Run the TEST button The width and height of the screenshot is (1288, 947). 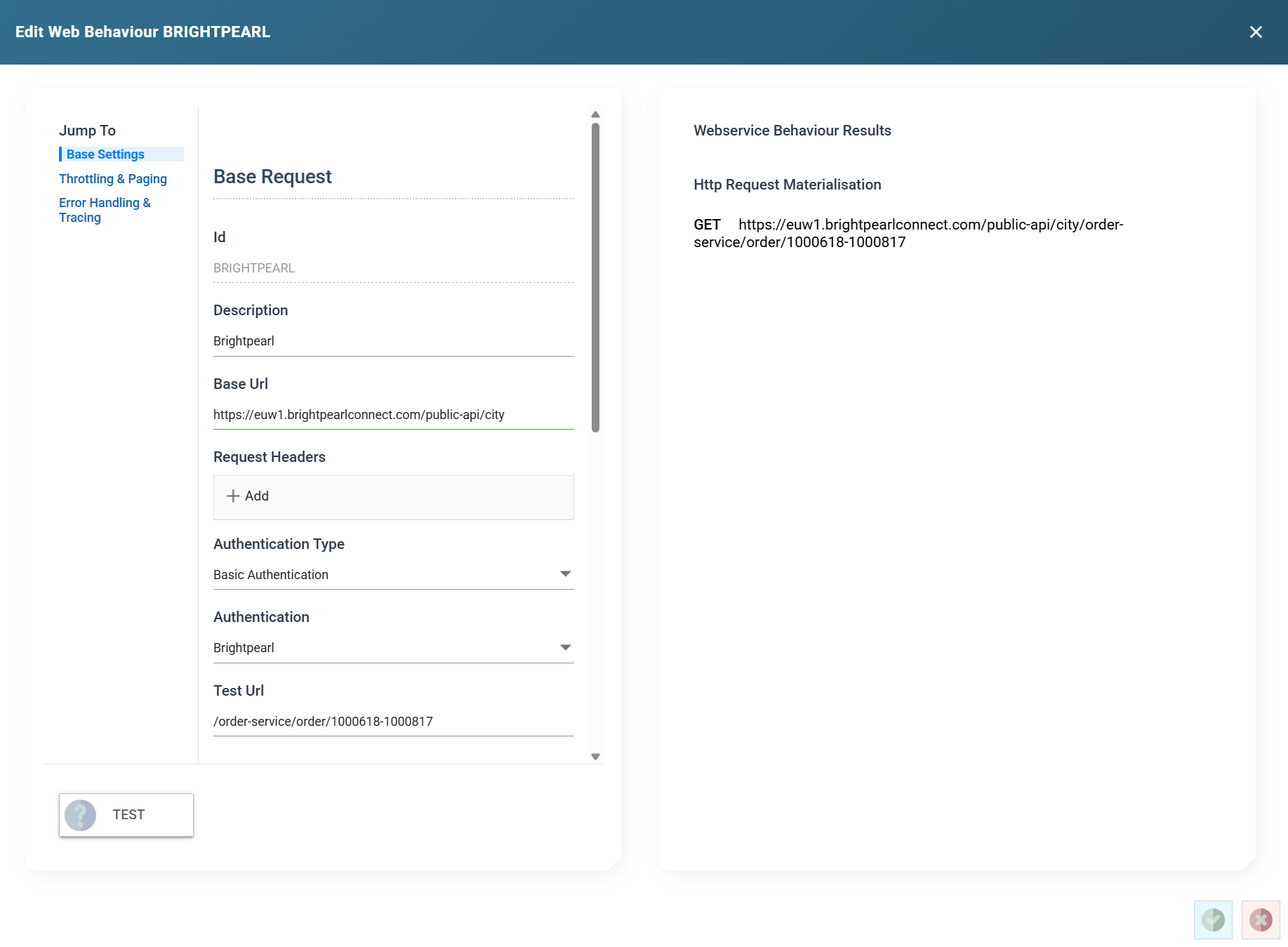tap(126, 815)
